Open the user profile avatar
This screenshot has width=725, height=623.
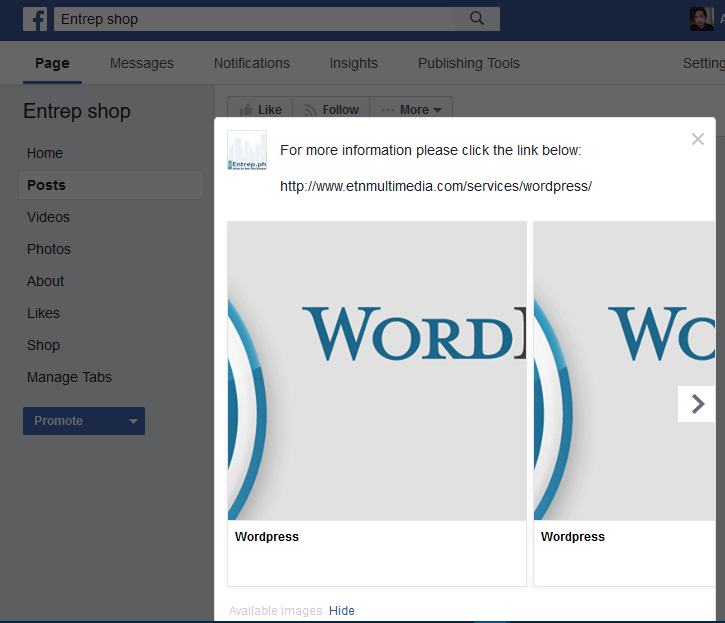pyautogui.click(x=701, y=19)
